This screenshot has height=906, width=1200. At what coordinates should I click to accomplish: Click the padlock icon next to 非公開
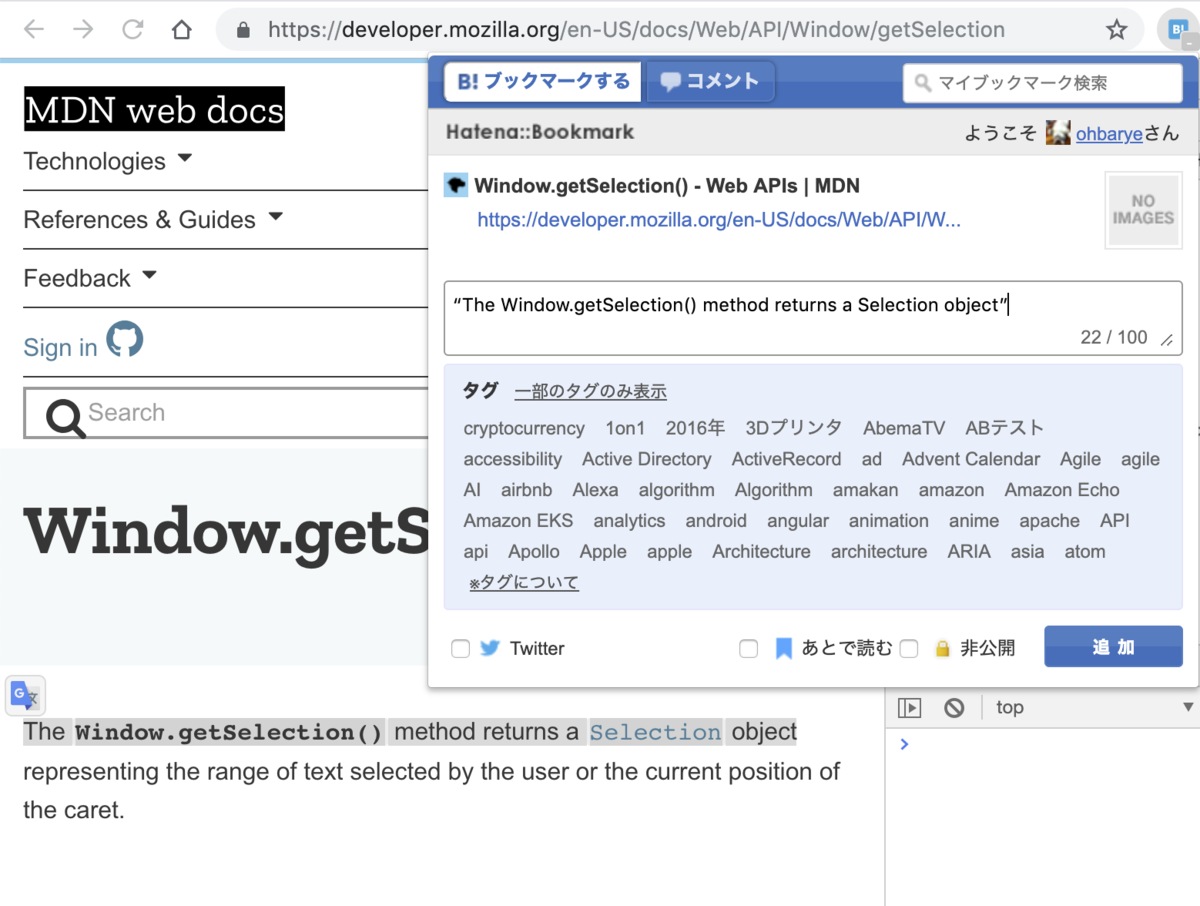[942, 649]
